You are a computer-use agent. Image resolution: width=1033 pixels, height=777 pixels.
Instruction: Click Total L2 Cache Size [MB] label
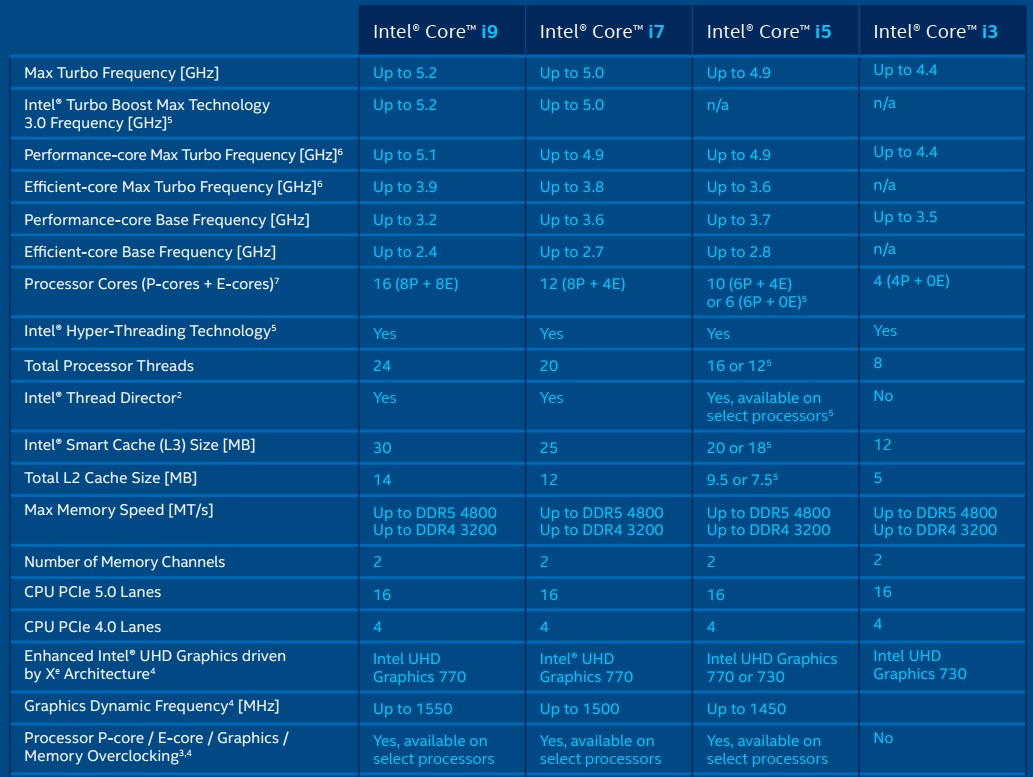(x=111, y=478)
